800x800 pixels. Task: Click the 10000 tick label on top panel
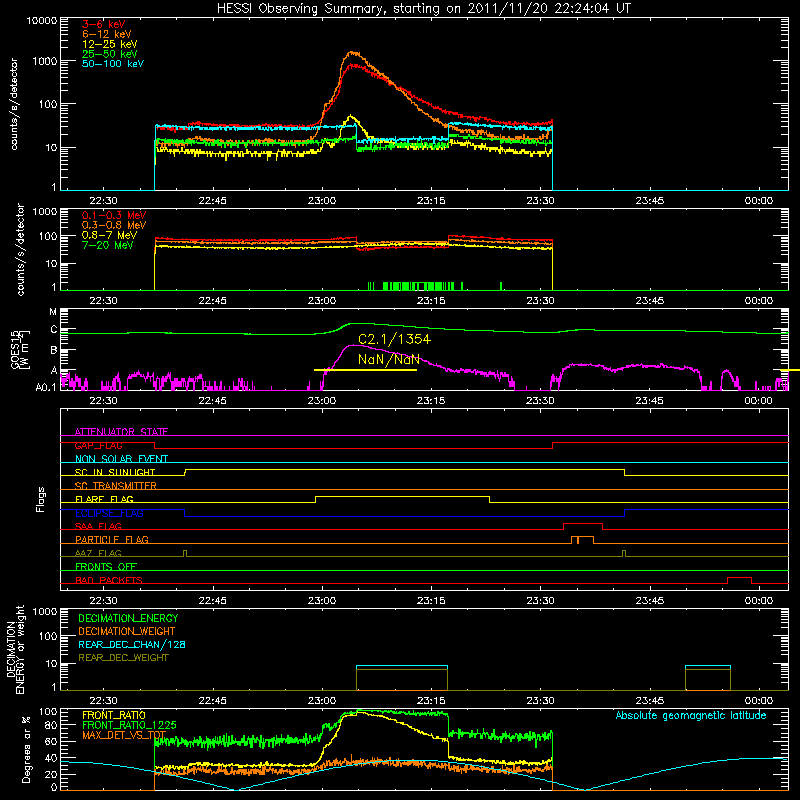click(x=41, y=20)
